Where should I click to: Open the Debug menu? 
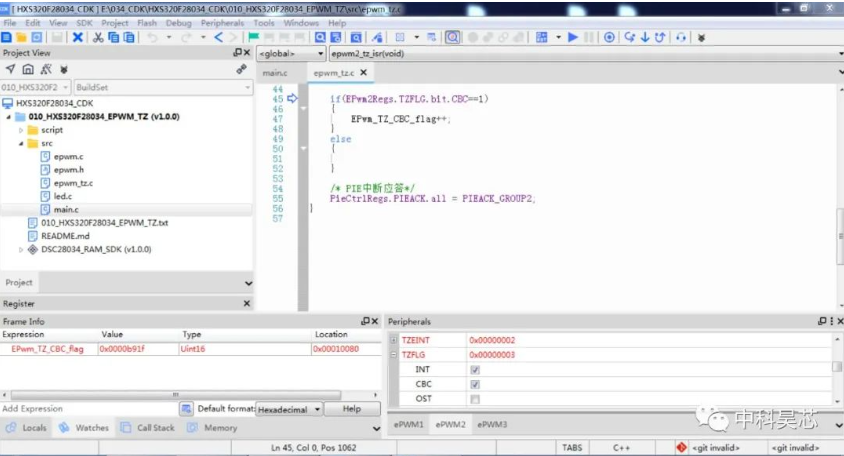(x=179, y=23)
